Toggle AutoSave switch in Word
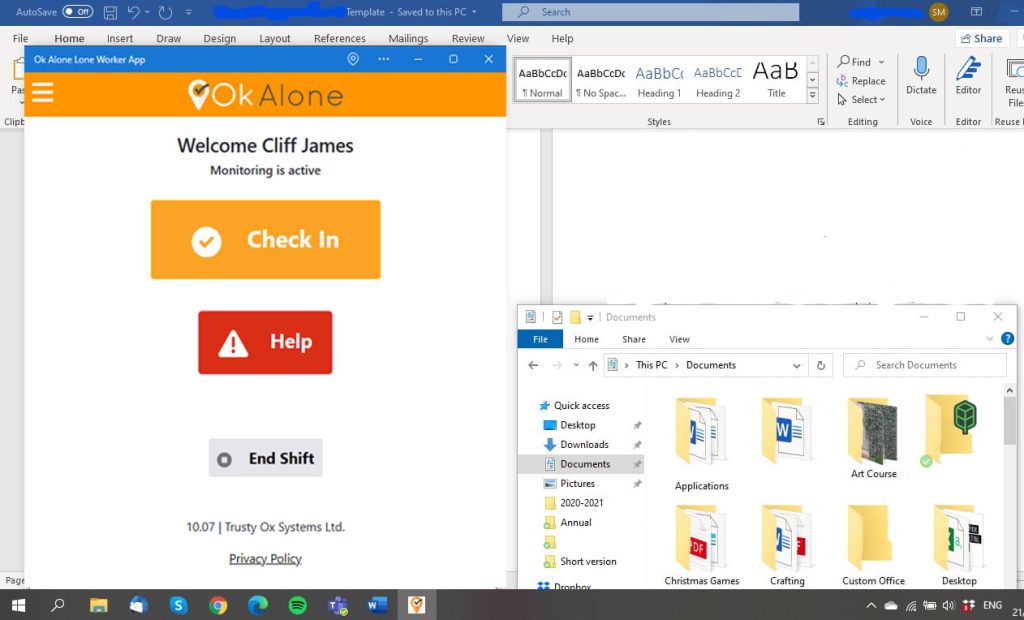The width and height of the screenshot is (1024, 620). [x=78, y=12]
